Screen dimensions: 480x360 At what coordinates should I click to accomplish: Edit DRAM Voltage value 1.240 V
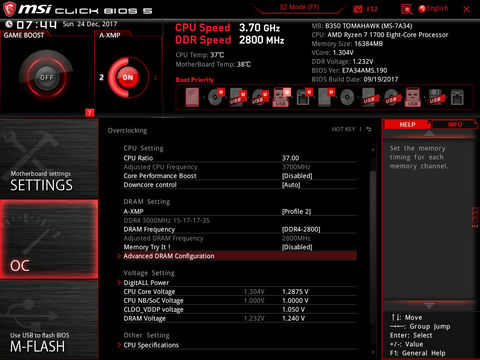point(293,318)
